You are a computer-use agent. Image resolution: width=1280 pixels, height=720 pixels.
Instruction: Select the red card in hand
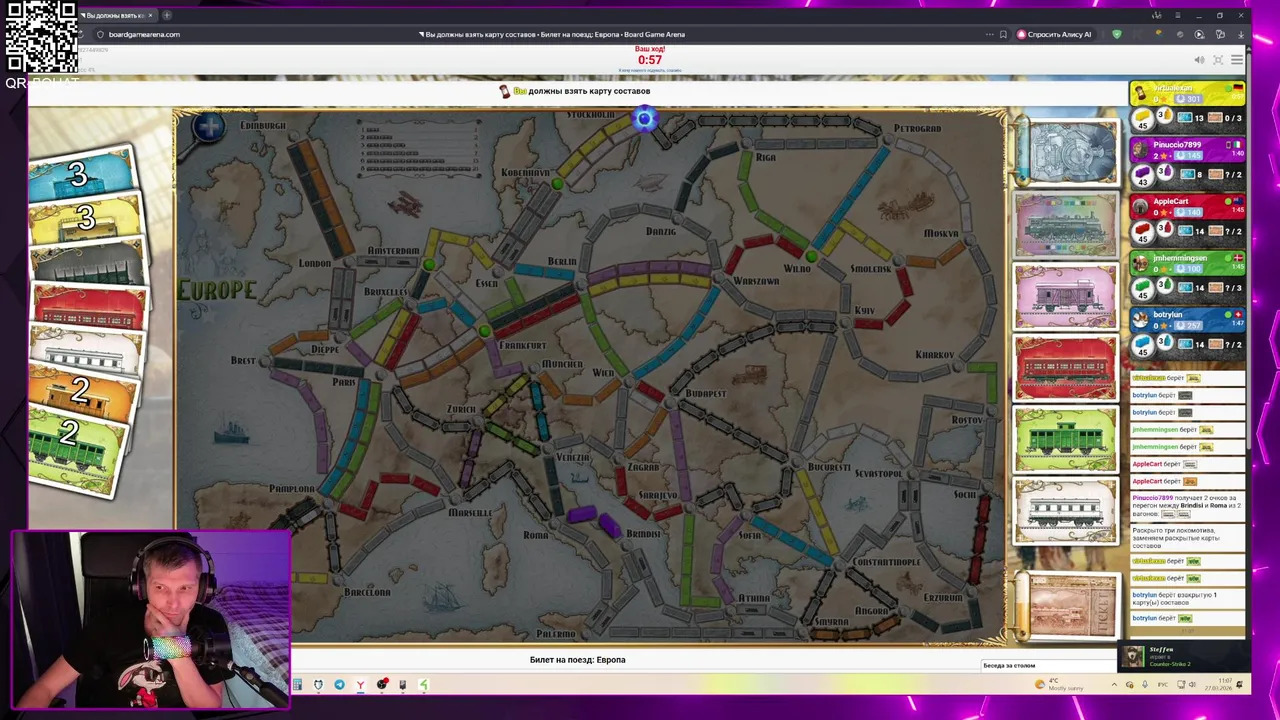pos(90,305)
